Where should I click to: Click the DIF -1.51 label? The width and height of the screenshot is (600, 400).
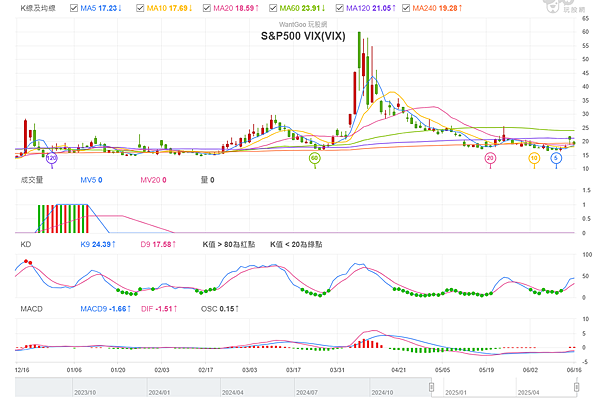159,309
